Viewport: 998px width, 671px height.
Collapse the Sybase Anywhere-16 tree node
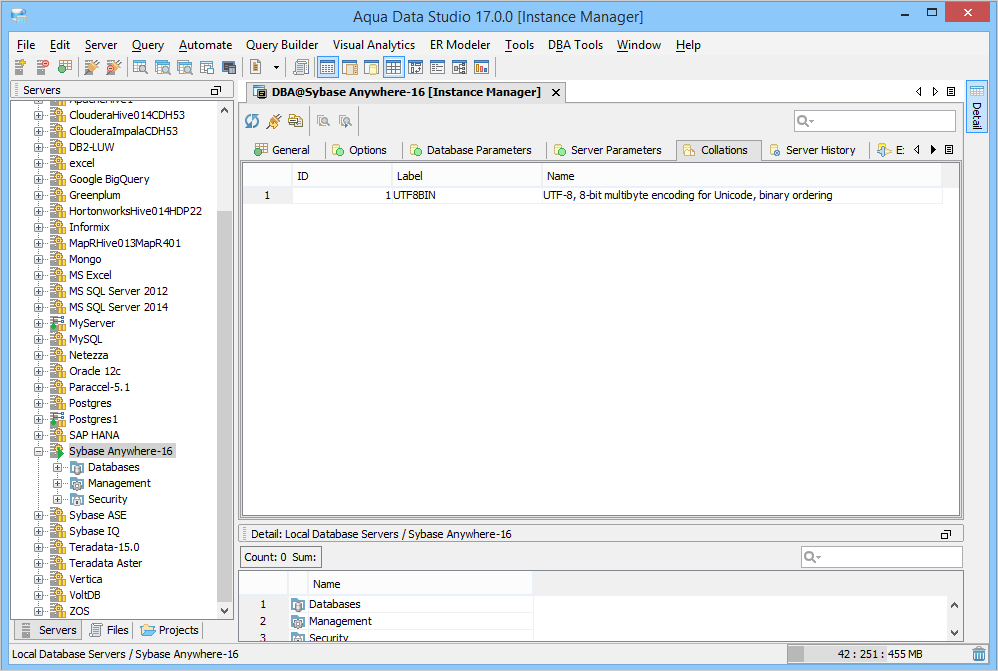click(x=39, y=451)
